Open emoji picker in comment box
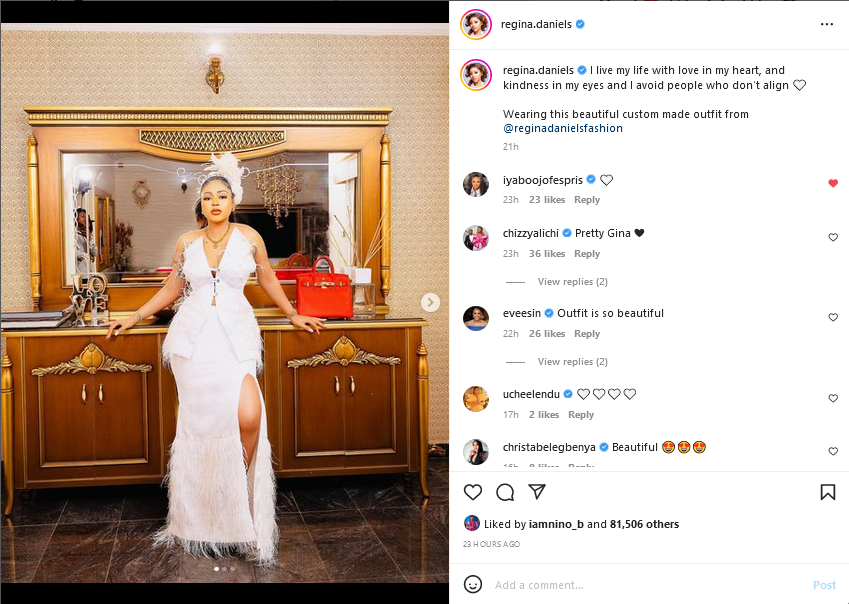Screen dimensions: 849x604 (x=473, y=585)
